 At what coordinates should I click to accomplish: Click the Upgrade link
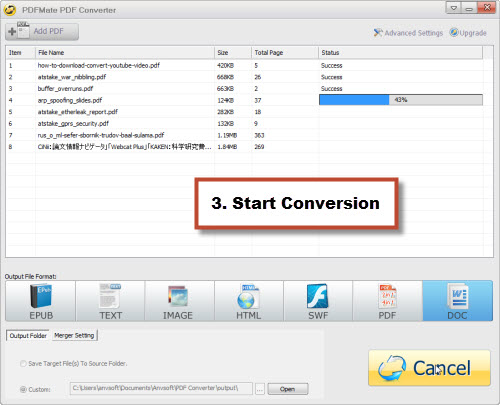(x=468, y=33)
